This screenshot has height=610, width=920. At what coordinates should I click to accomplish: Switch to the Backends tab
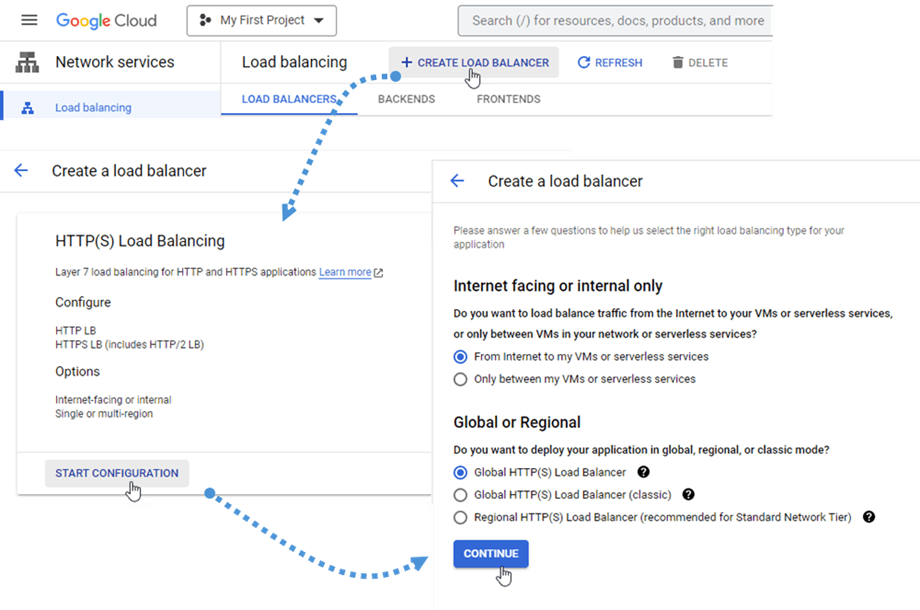click(x=406, y=99)
